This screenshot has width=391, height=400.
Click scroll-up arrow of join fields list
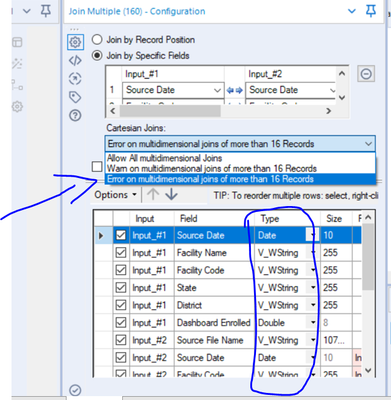pyautogui.click(x=342, y=73)
